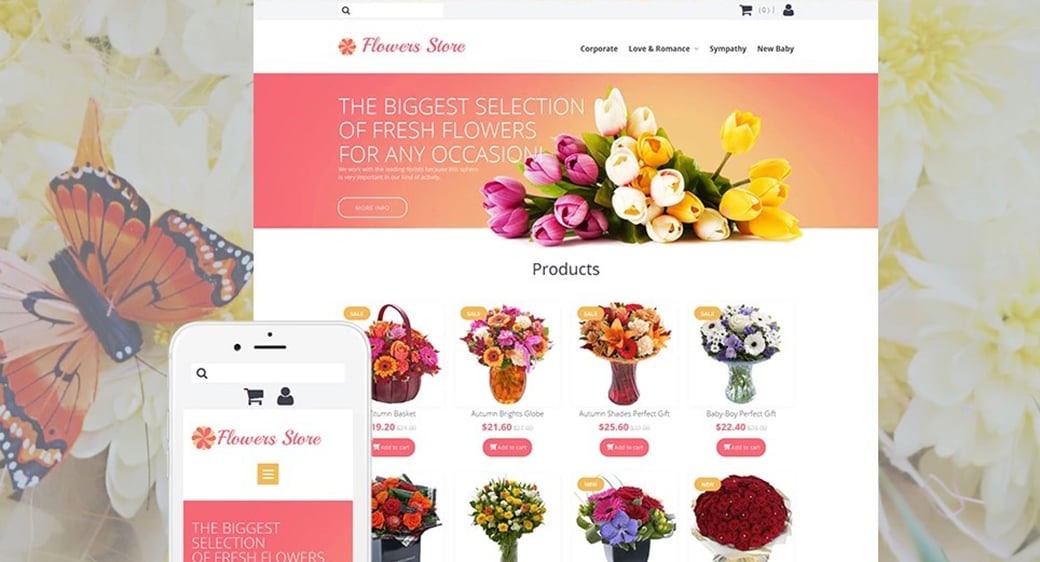Add Baby-Boy Perfect Gift to cart

click(741, 447)
